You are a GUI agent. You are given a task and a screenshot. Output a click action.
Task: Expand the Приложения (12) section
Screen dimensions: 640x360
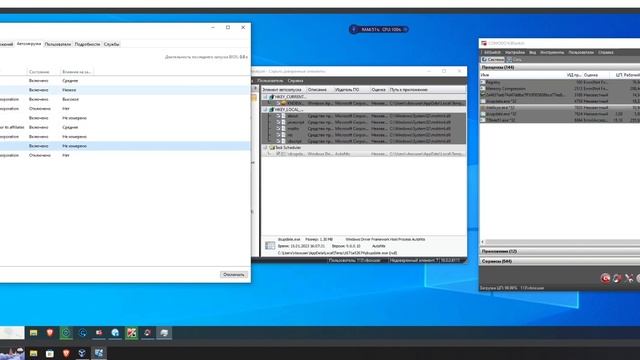pos(560,251)
